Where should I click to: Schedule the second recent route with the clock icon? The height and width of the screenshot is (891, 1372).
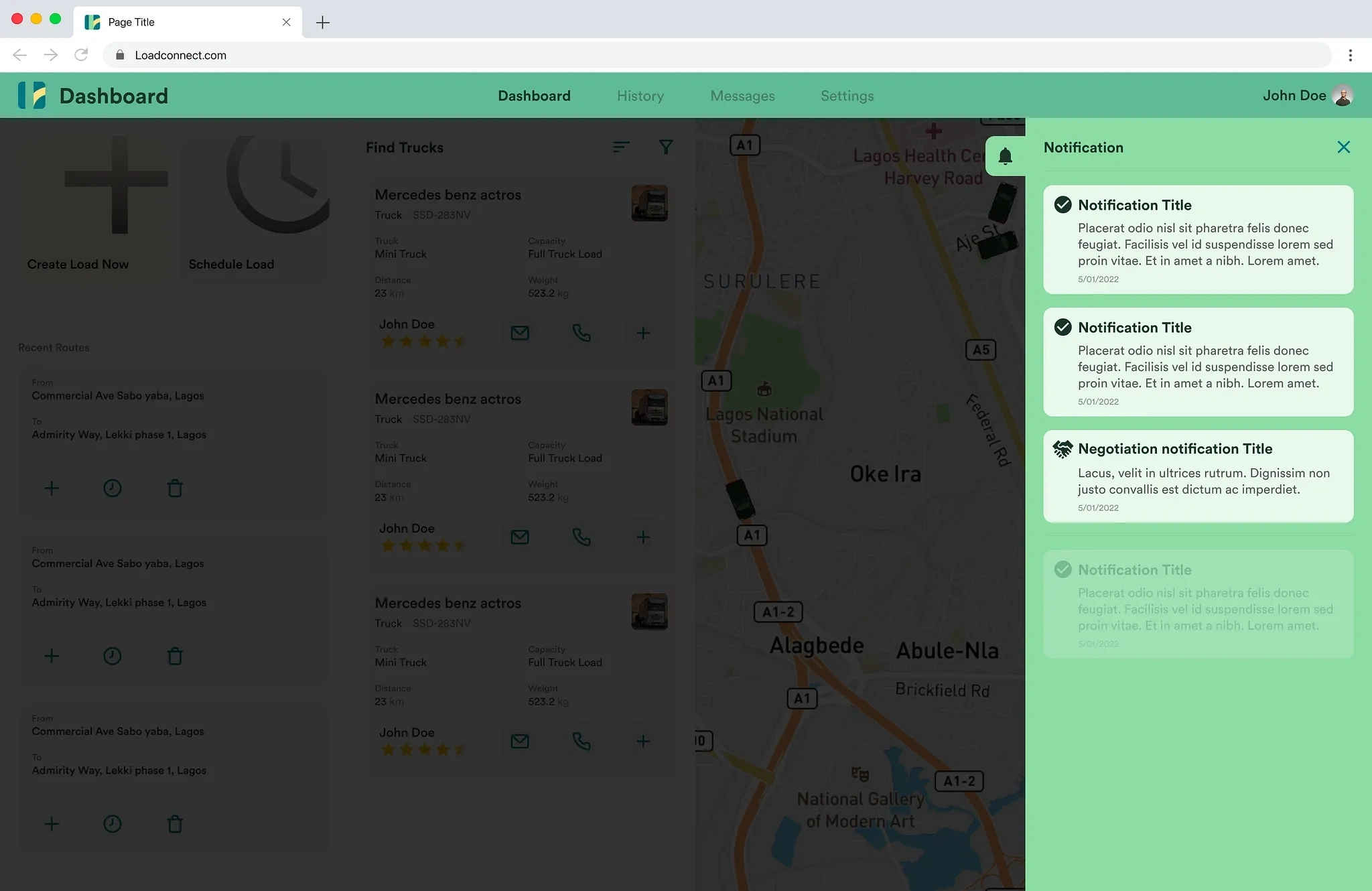pos(113,656)
